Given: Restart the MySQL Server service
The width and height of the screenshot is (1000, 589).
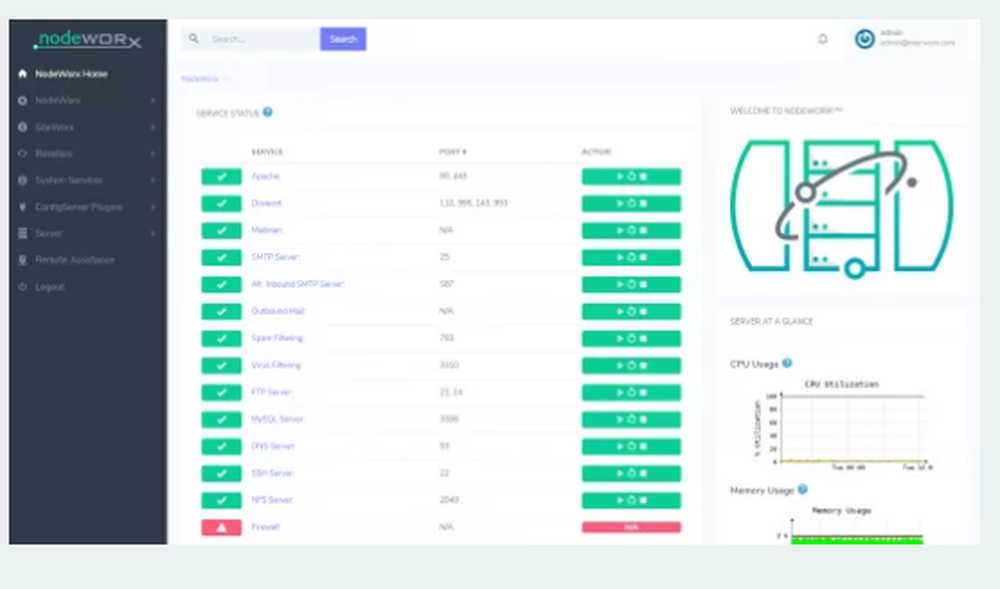Looking at the screenshot, I should (x=631, y=419).
